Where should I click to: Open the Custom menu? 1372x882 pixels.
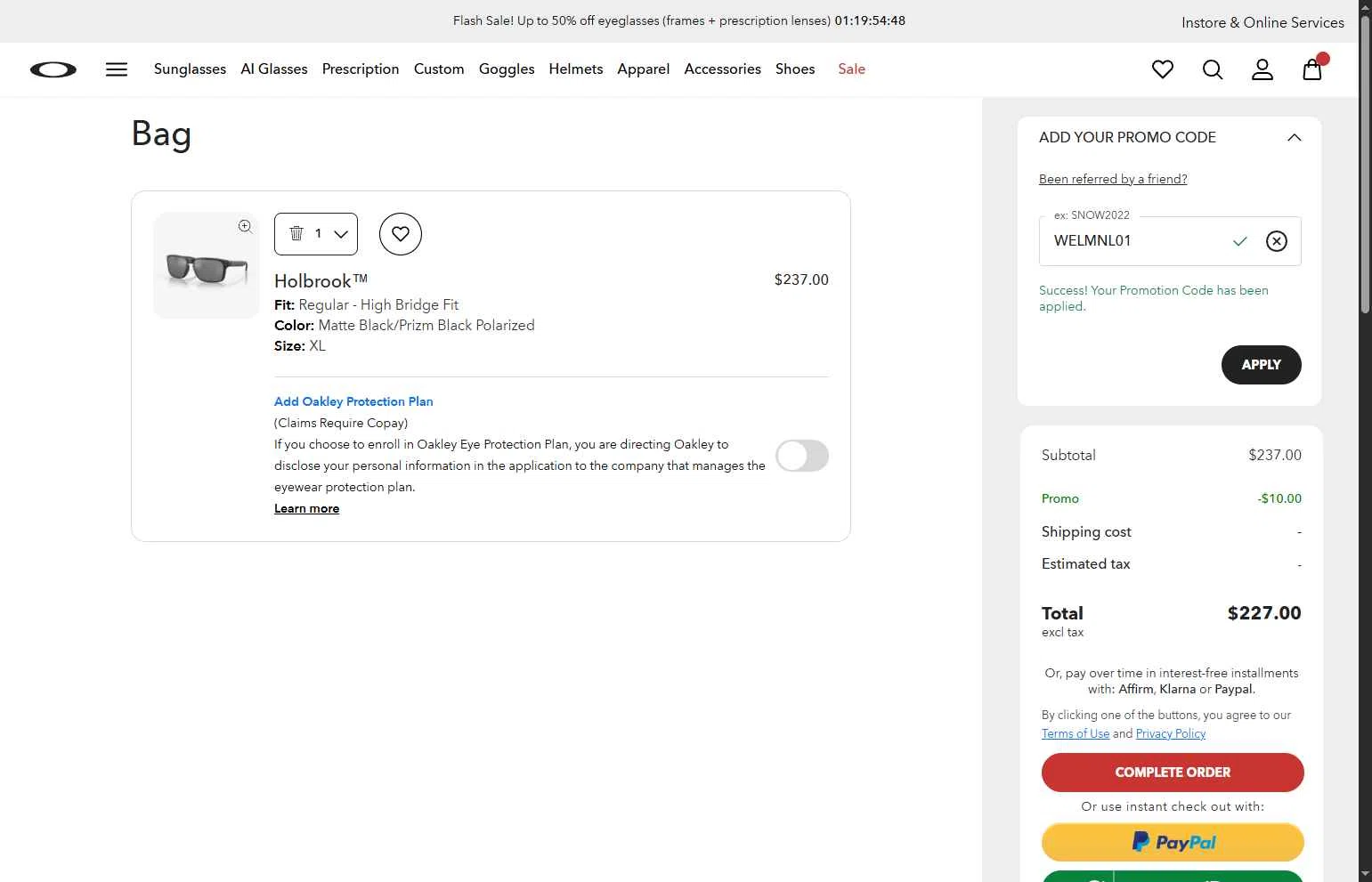coord(439,69)
